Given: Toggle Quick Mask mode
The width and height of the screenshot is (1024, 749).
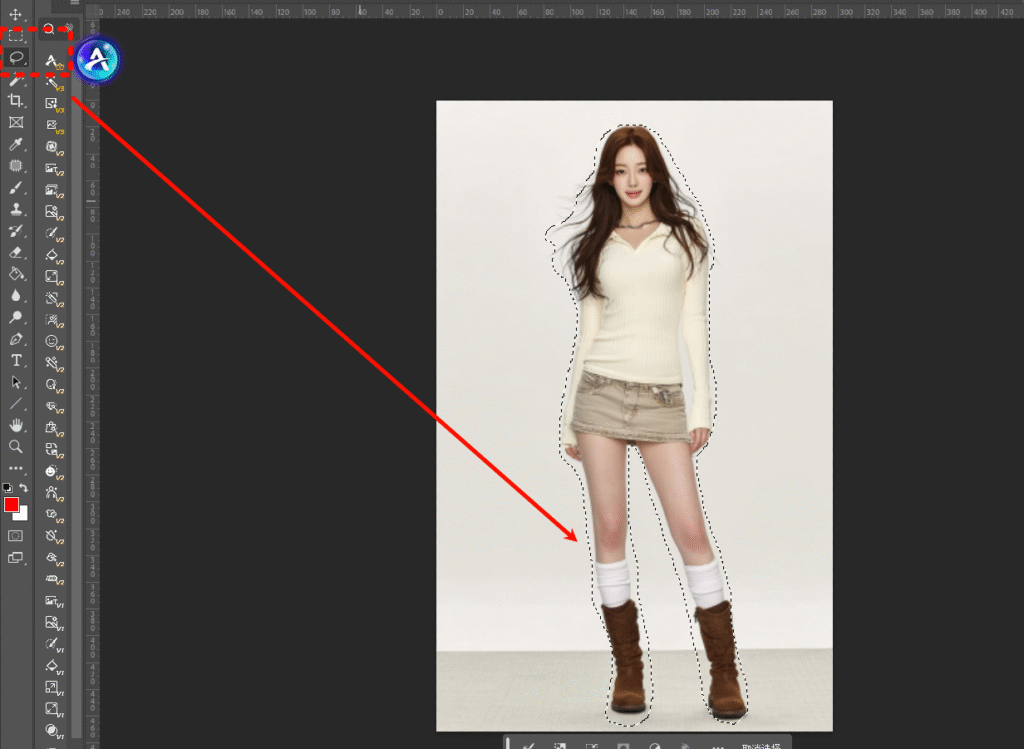Looking at the screenshot, I should click(16, 536).
